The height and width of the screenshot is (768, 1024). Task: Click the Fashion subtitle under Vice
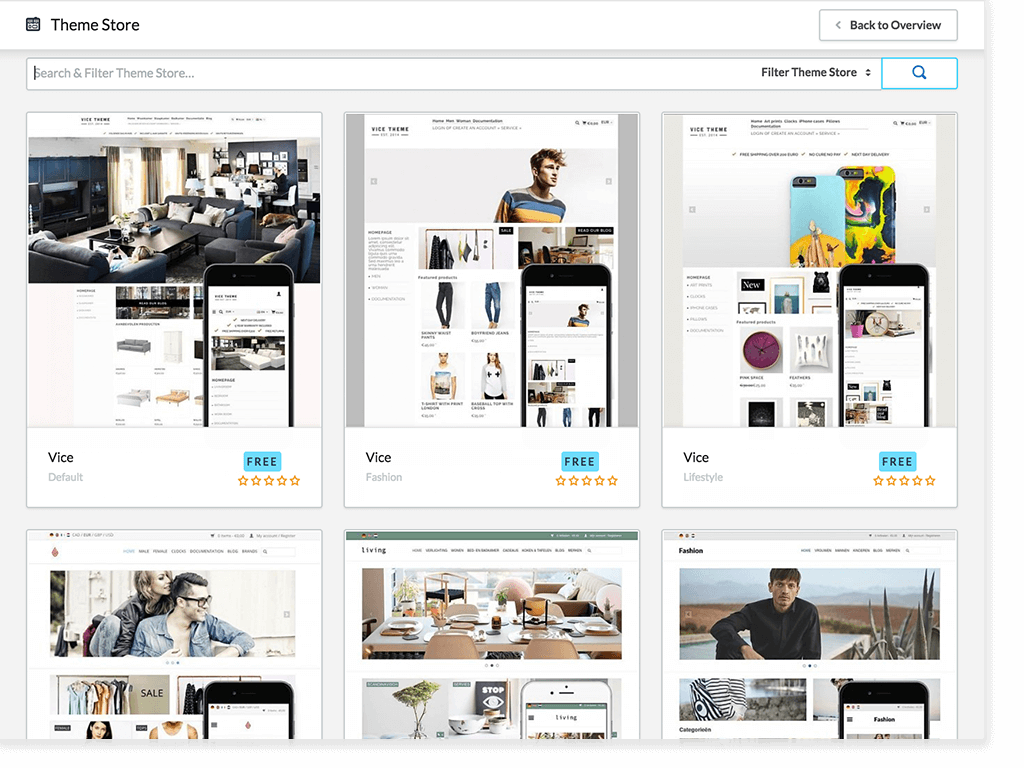[x=384, y=477]
